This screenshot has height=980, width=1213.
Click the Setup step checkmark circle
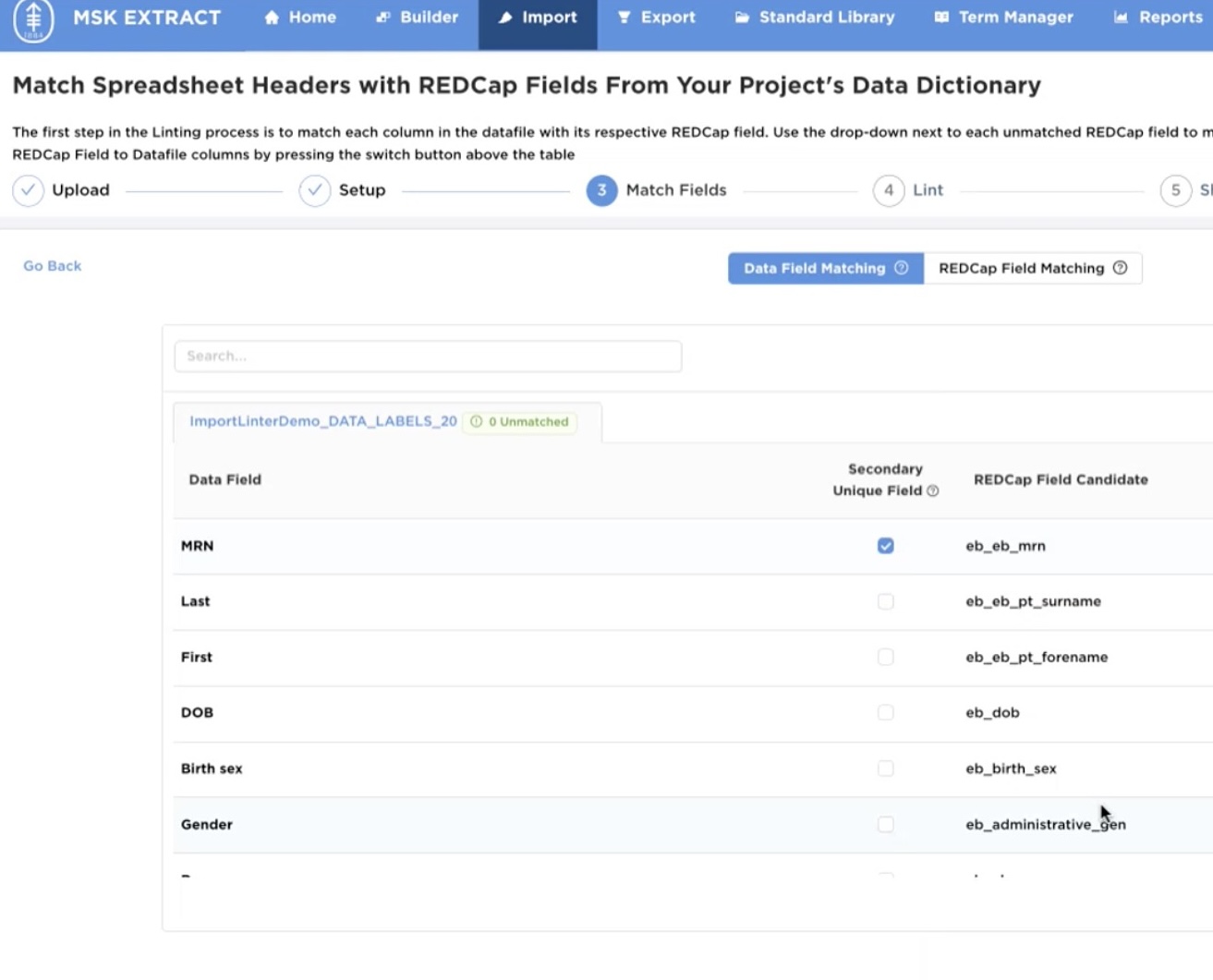pos(315,190)
